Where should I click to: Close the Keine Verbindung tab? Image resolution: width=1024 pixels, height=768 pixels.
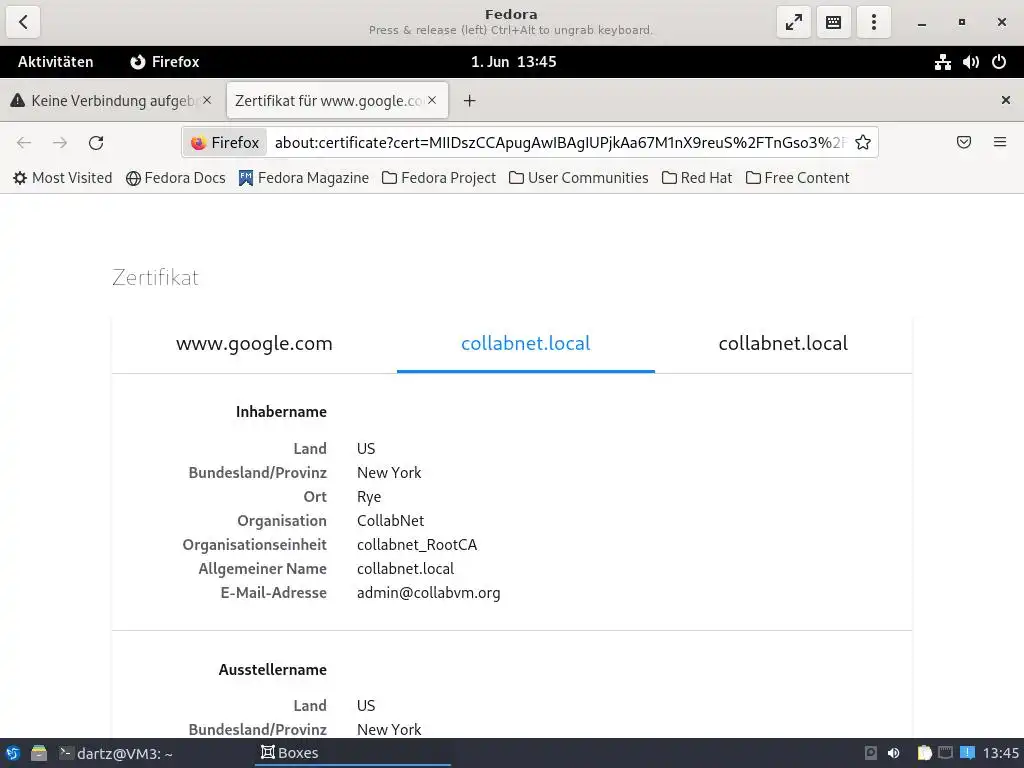pyautogui.click(x=207, y=100)
